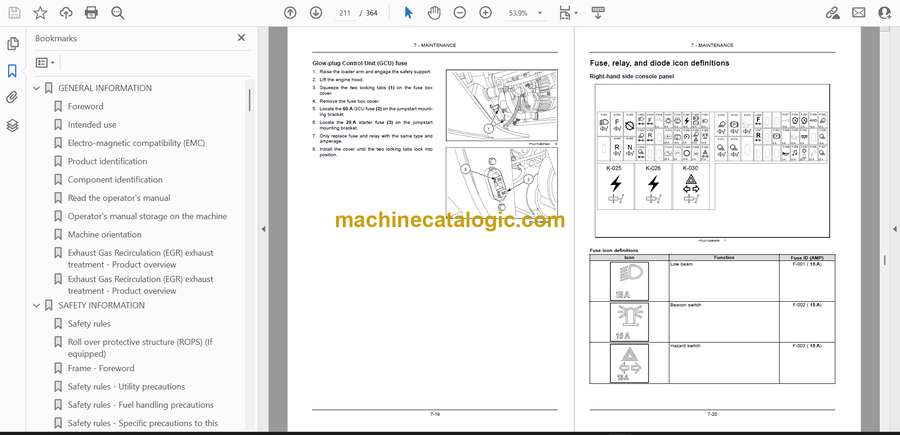Zoom in with the plus button
Screen dimensions: 900x435
[486, 13]
